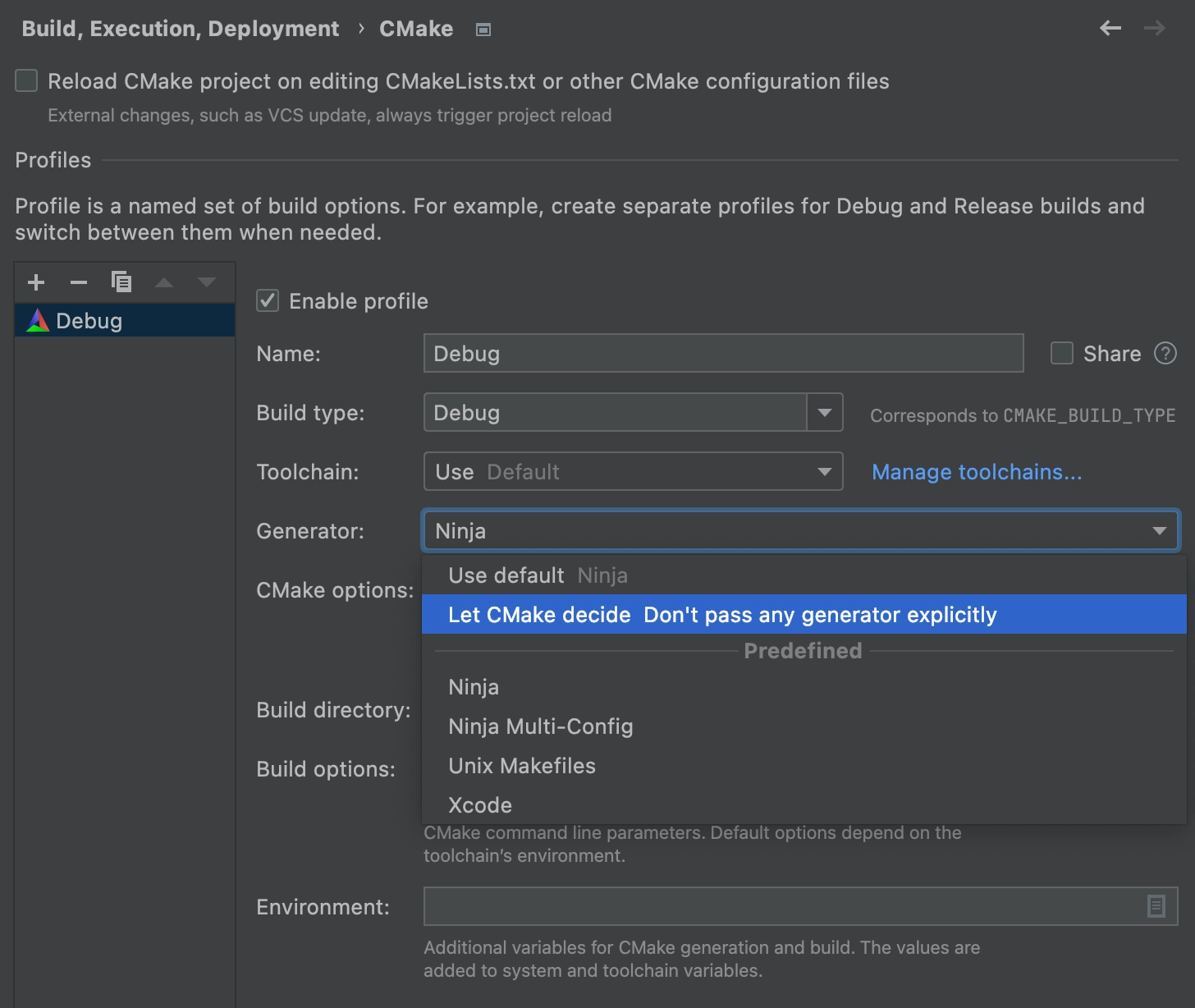Open the Manage toolchains link
Screen dimensions: 1195x1008
[x=977, y=472]
